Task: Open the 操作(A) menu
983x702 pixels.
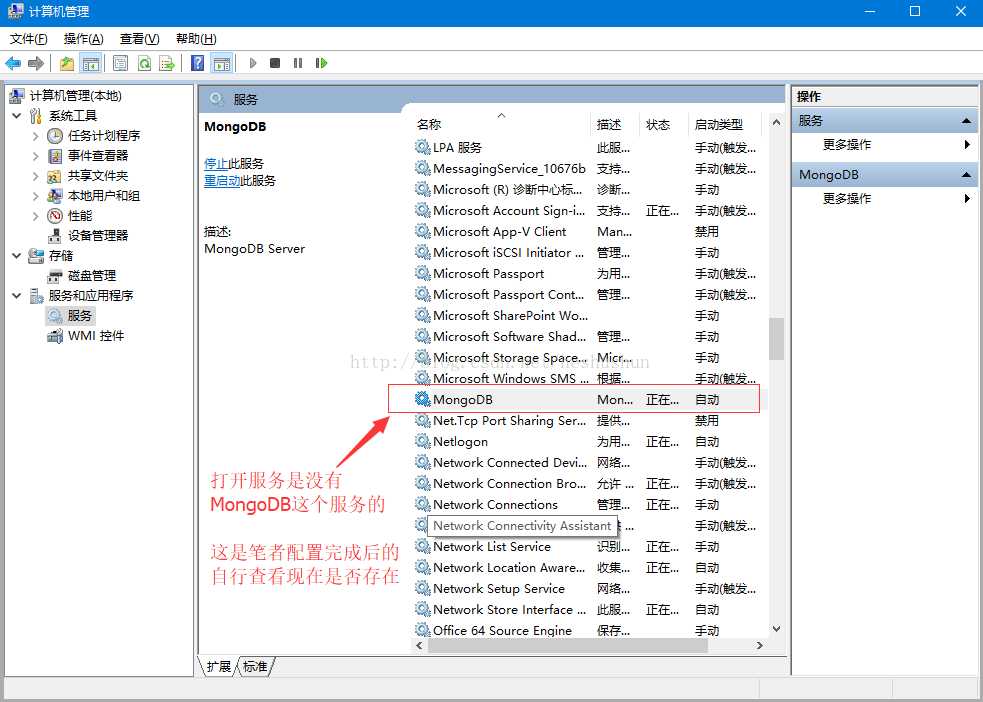Action: [x=83, y=39]
